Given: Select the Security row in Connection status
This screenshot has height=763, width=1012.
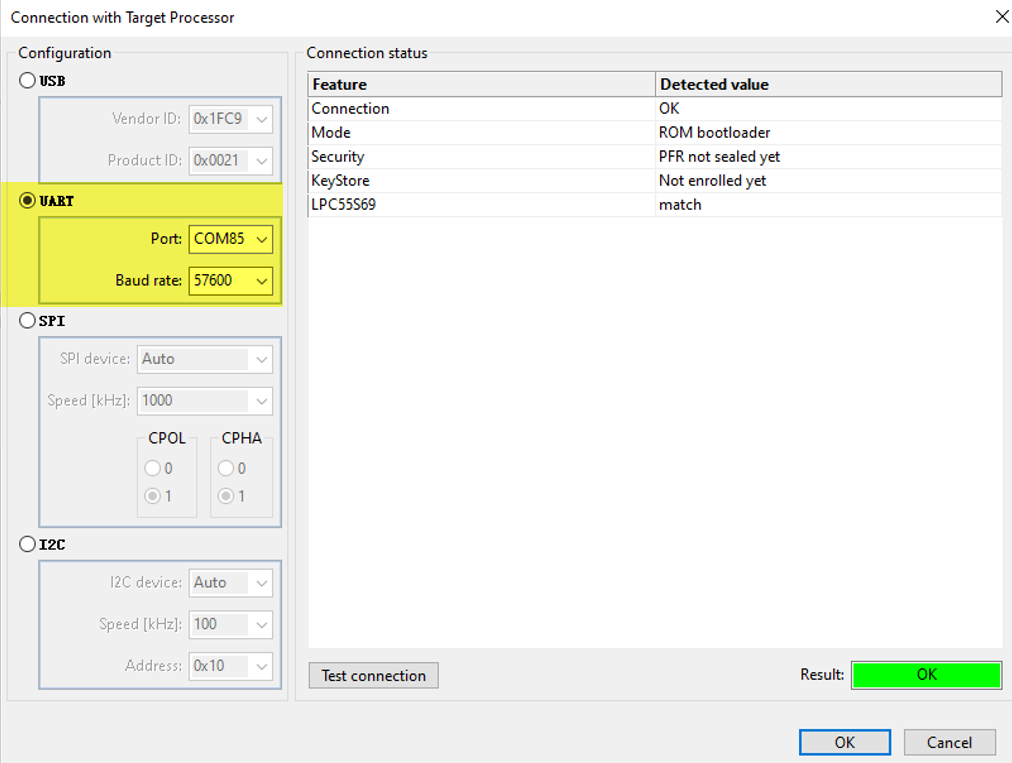Looking at the screenshot, I should (480, 156).
